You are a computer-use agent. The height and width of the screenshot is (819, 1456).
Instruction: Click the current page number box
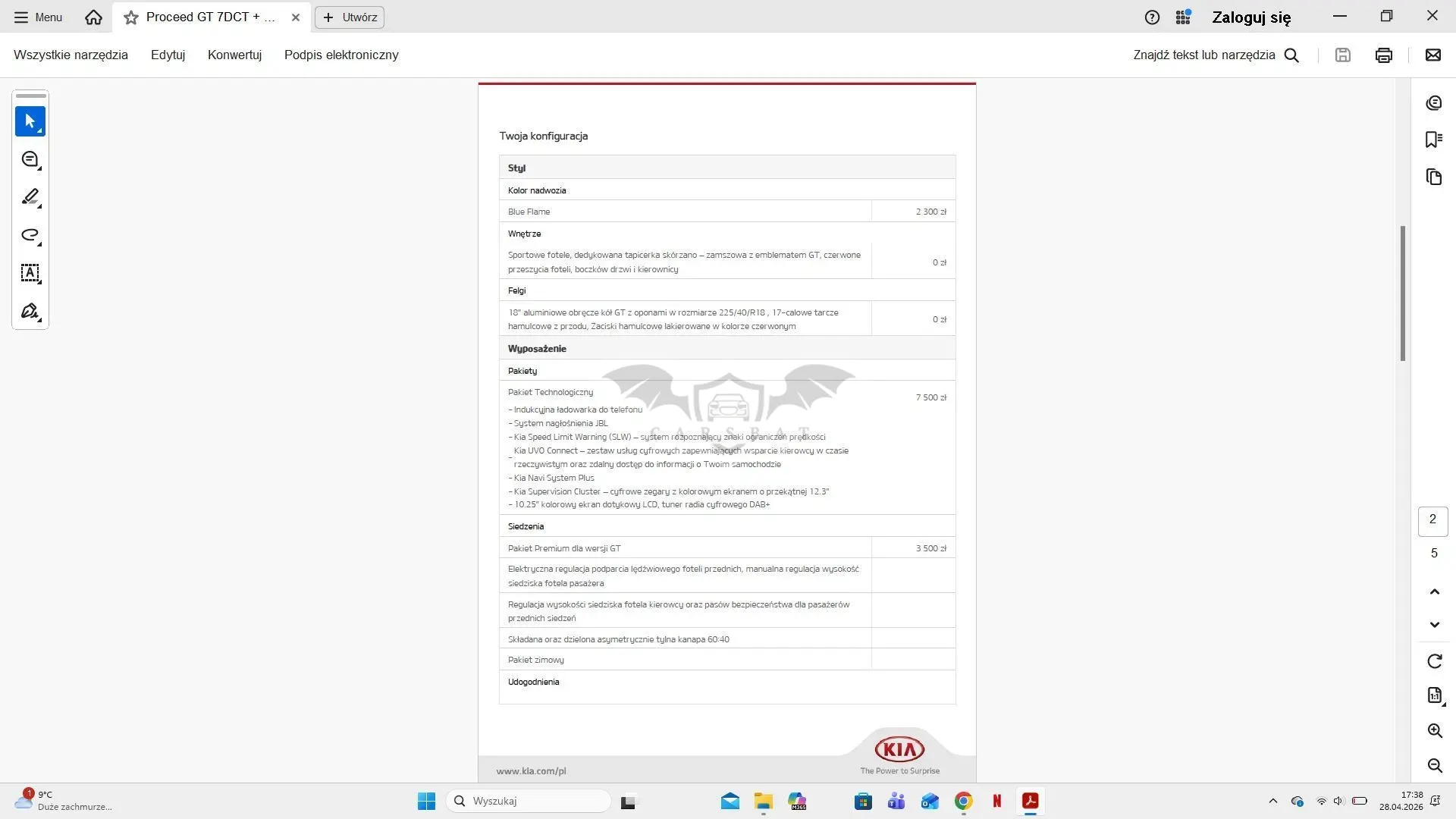1432,520
